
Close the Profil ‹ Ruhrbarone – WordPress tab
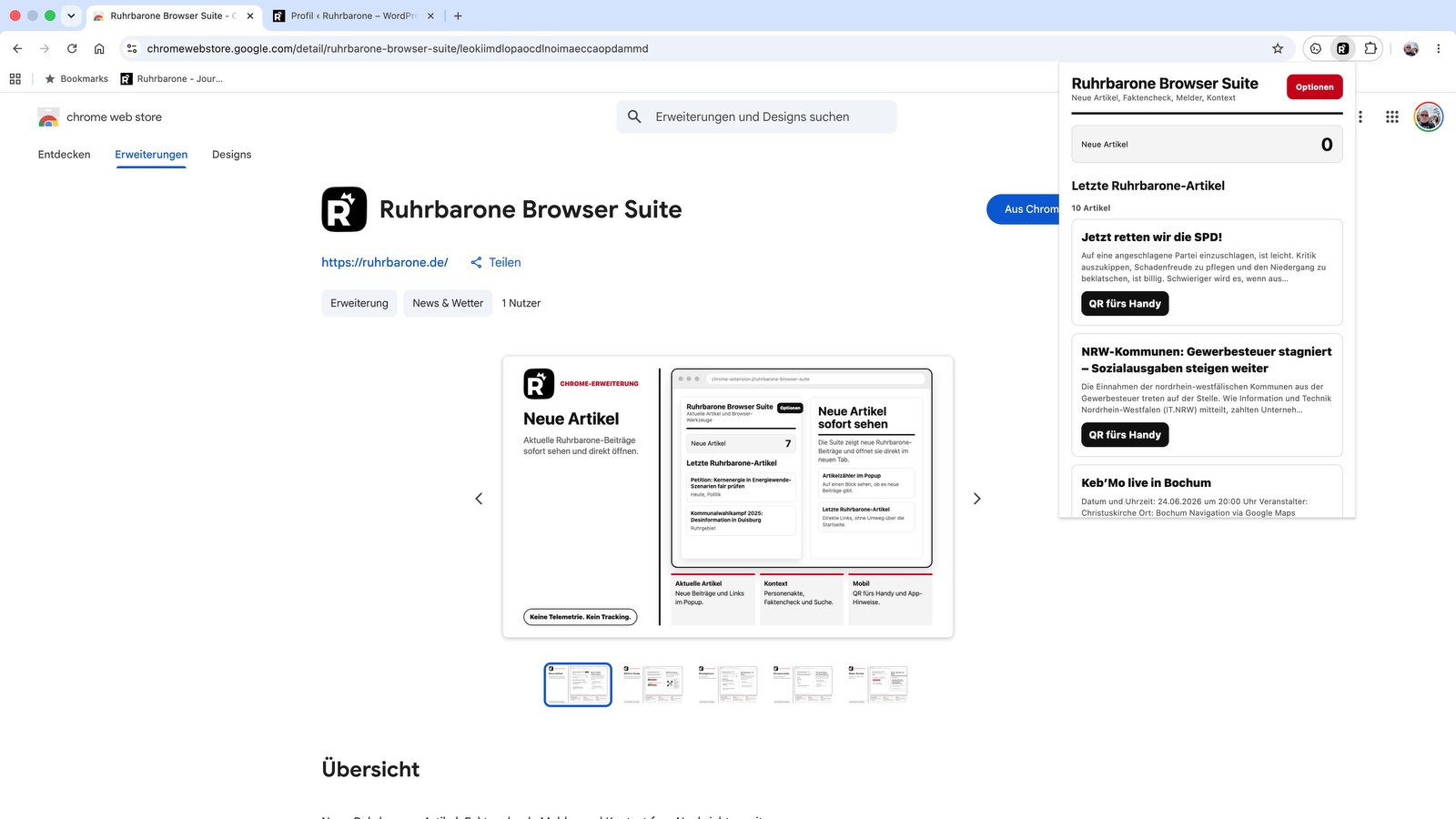[430, 15]
